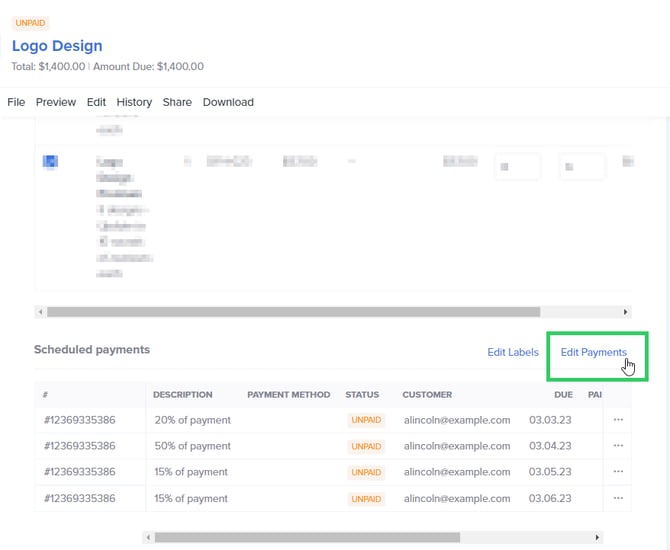Click the Scheduled payments heading
Screen dimensions: 670x550
point(92,350)
